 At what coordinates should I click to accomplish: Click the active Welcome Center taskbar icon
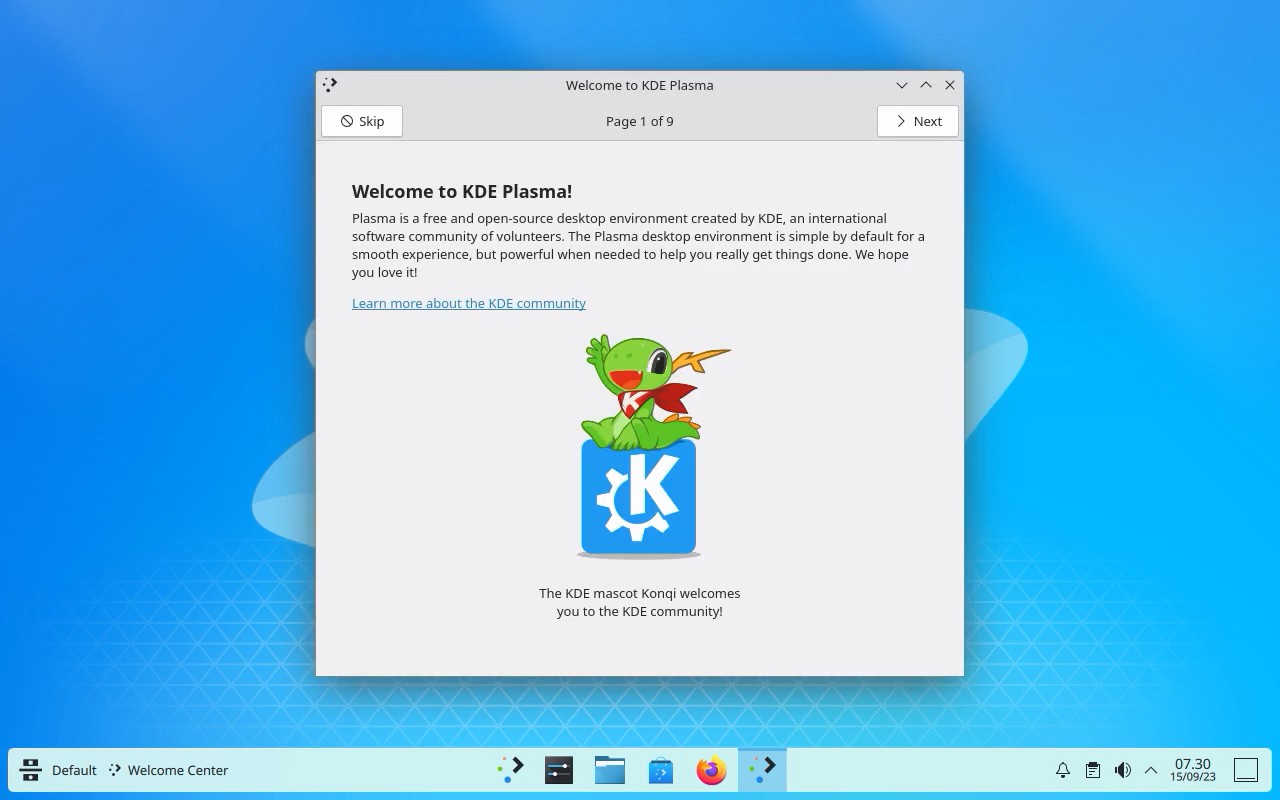(762, 770)
